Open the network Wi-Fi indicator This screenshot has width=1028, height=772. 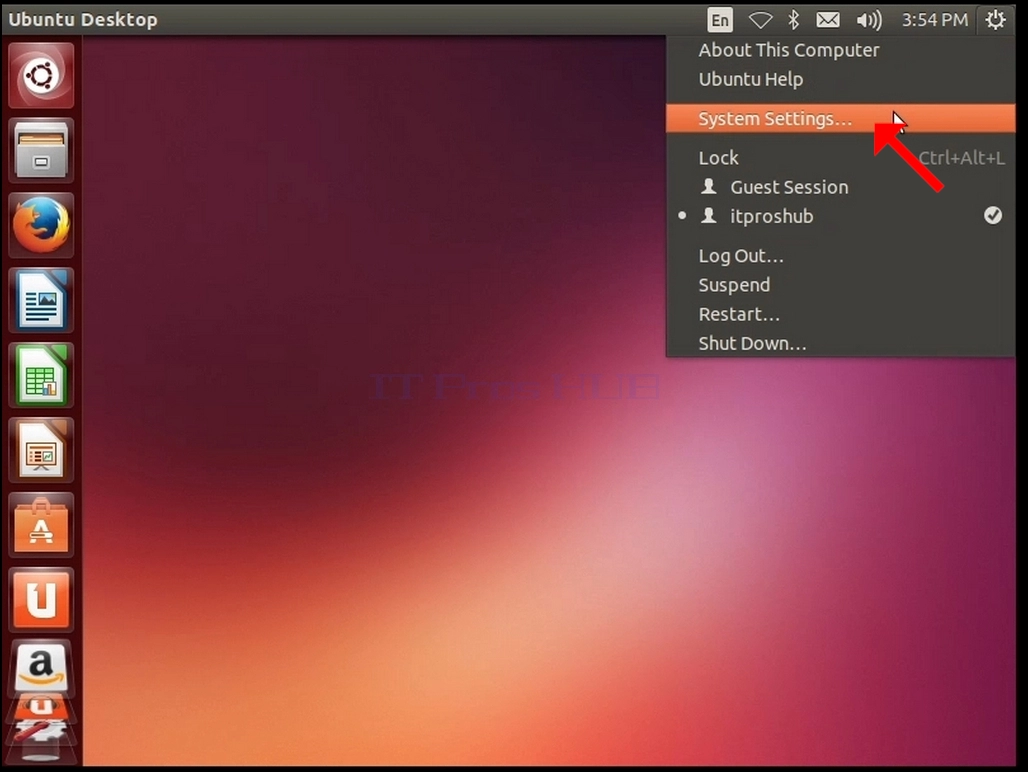pyautogui.click(x=760, y=20)
